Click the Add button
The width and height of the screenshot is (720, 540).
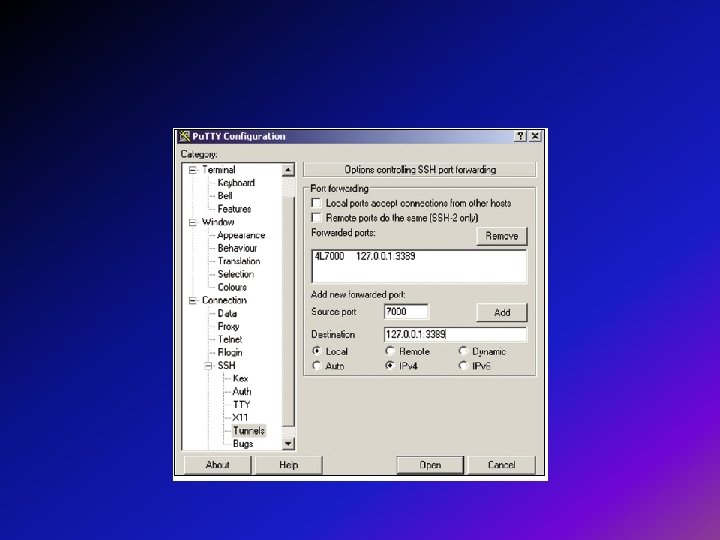pos(502,312)
